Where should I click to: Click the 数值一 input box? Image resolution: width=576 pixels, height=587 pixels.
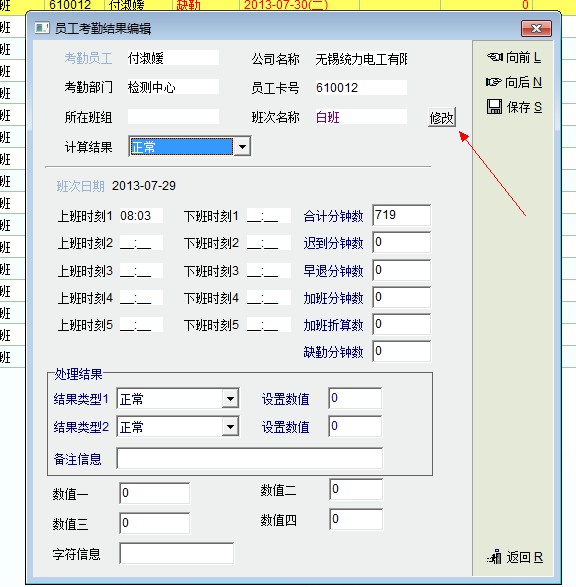click(155, 493)
